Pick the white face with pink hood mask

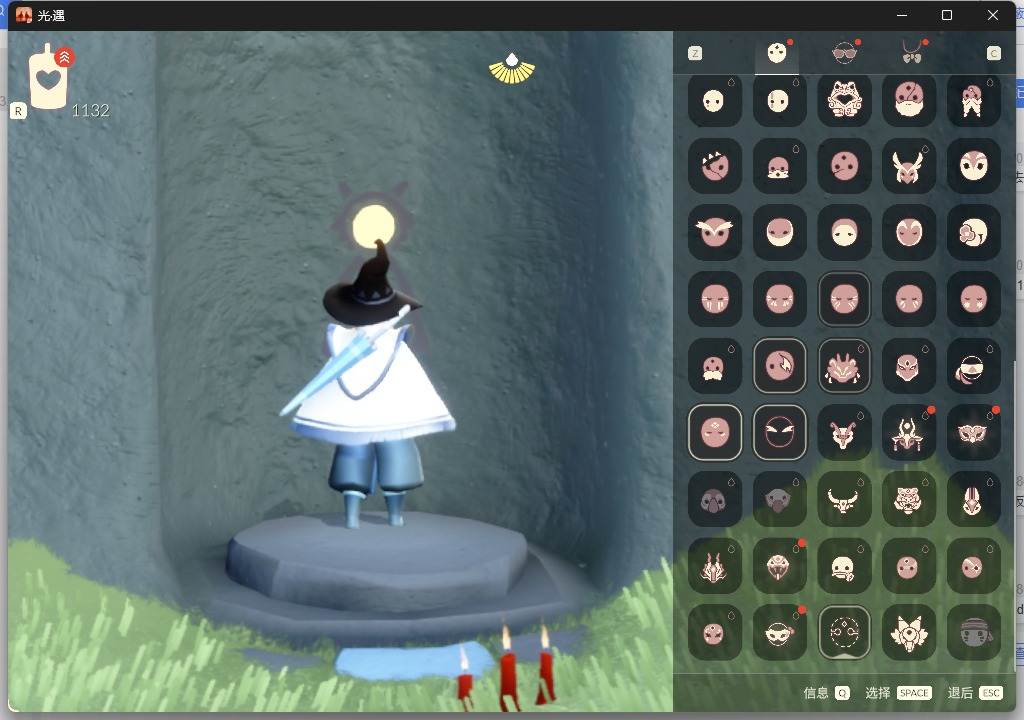(844, 233)
